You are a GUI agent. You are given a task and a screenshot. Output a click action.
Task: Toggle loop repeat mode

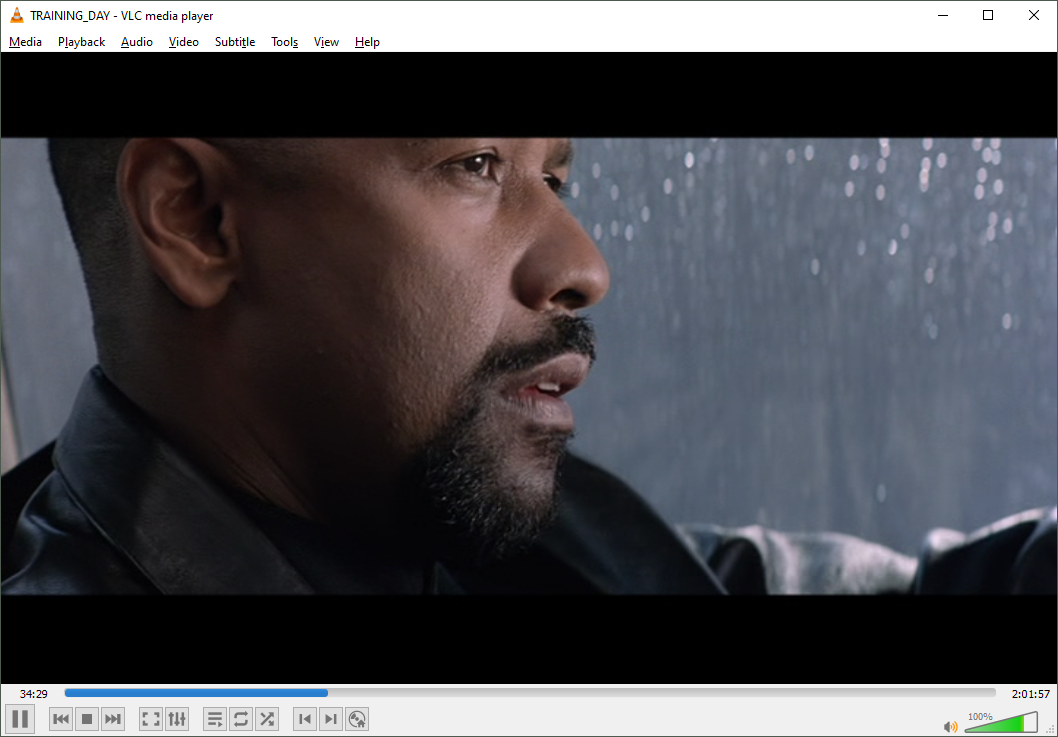point(241,719)
